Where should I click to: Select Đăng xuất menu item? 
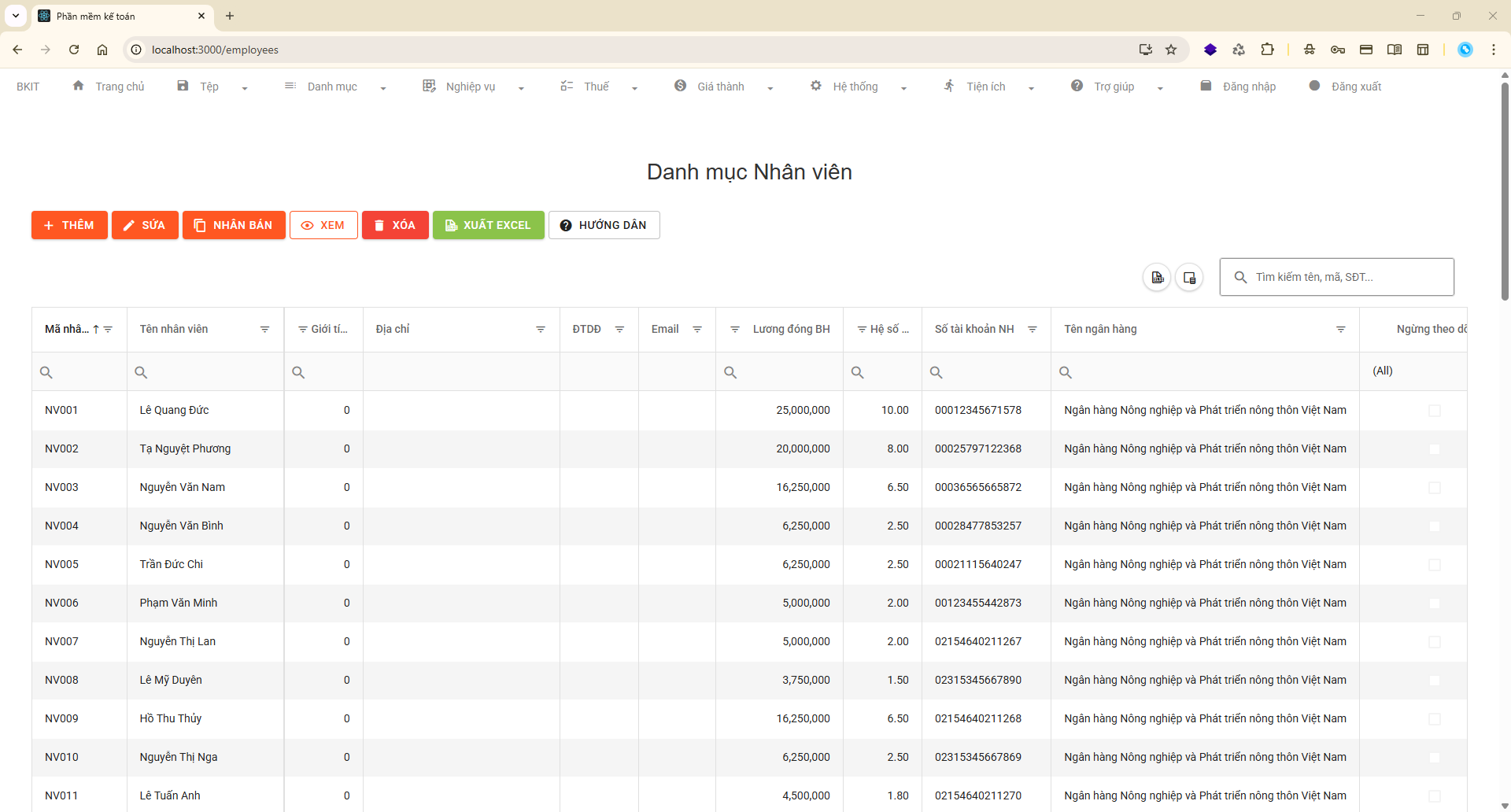(1345, 87)
